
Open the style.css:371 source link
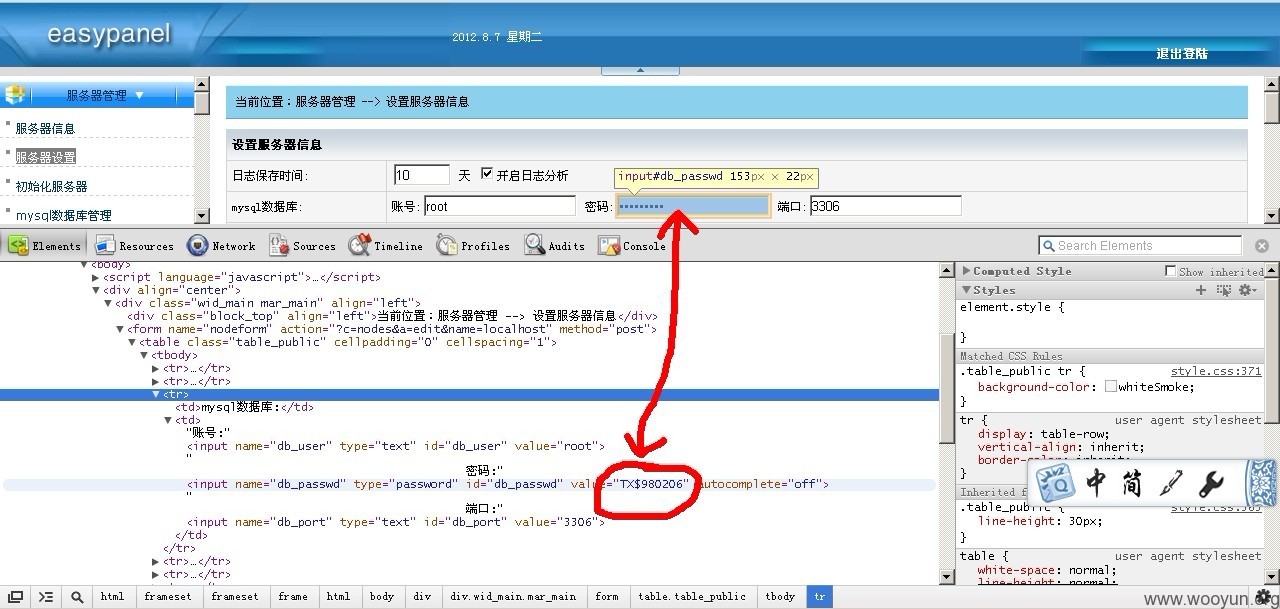(x=1216, y=371)
